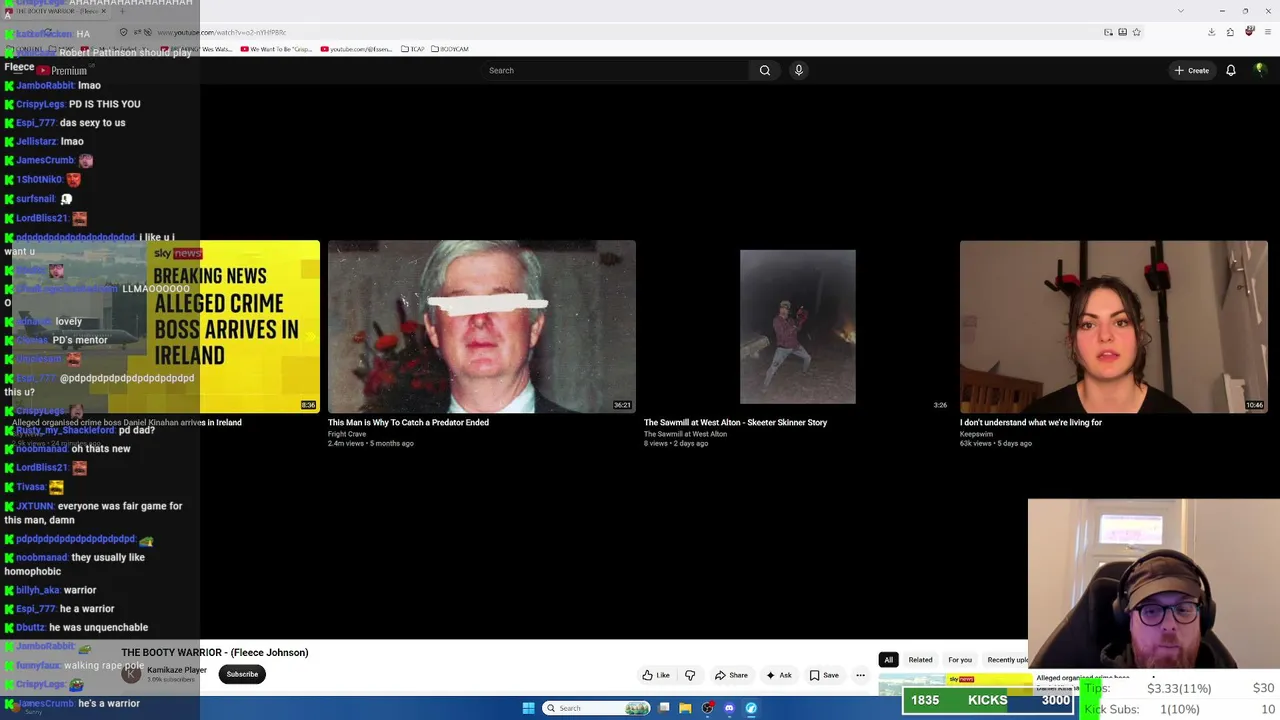
Task: Click the 1835 KICKS 3000 goal bar
Action: [x=990, y=700]
